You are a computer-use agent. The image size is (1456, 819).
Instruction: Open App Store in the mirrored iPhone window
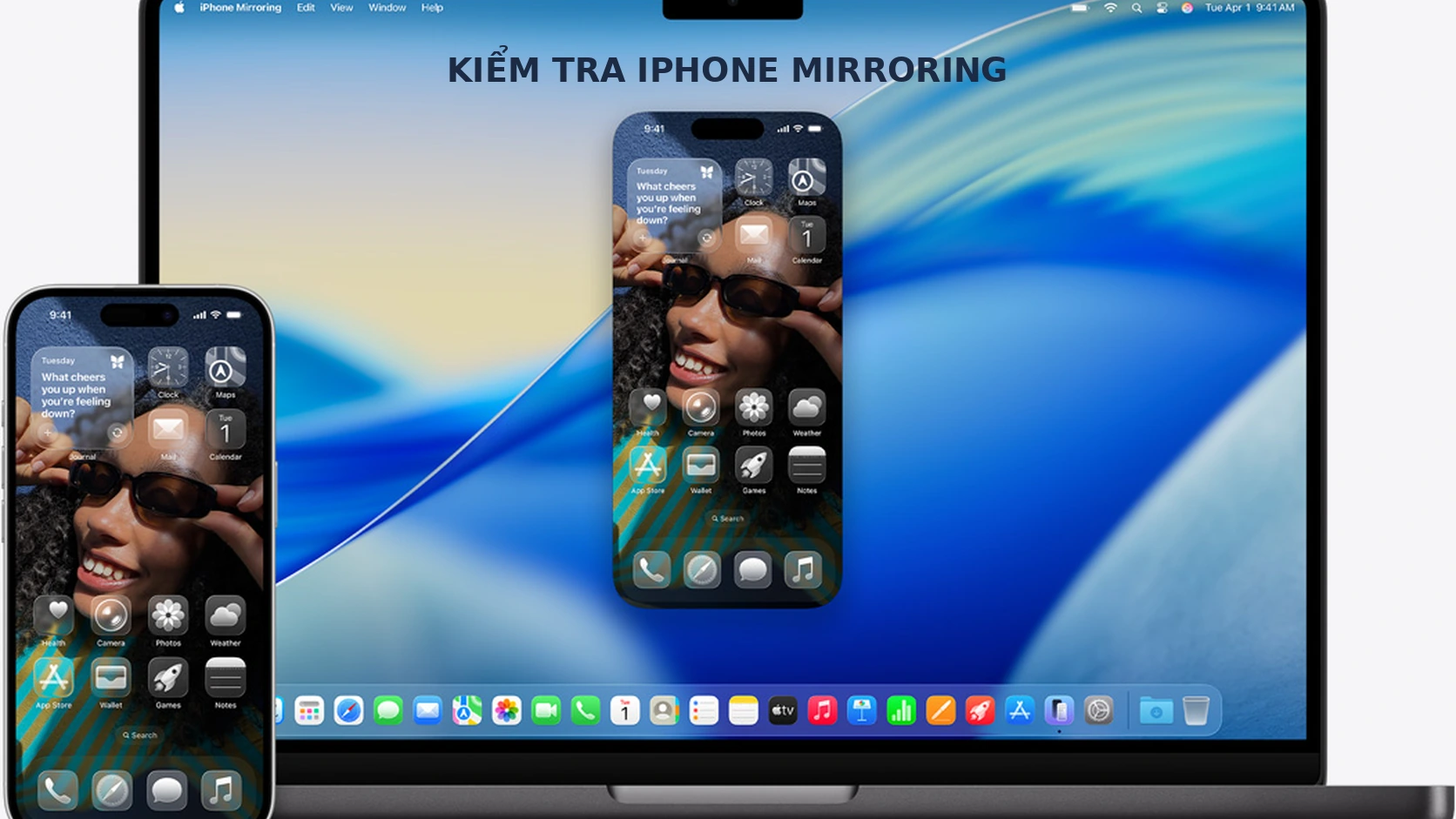648,466
